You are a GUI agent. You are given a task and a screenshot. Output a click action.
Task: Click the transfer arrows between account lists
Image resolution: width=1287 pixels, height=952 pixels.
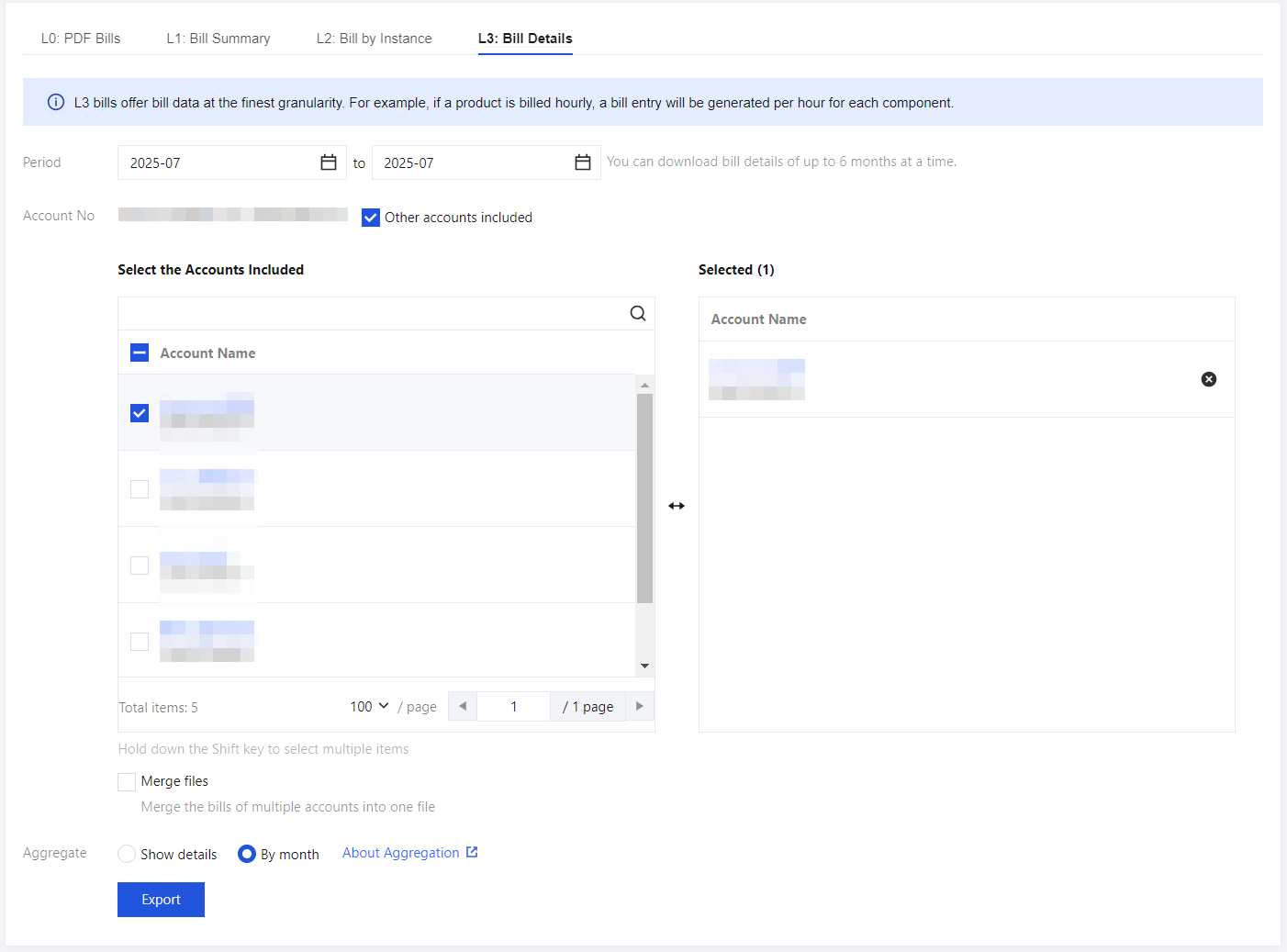point(677,506)
